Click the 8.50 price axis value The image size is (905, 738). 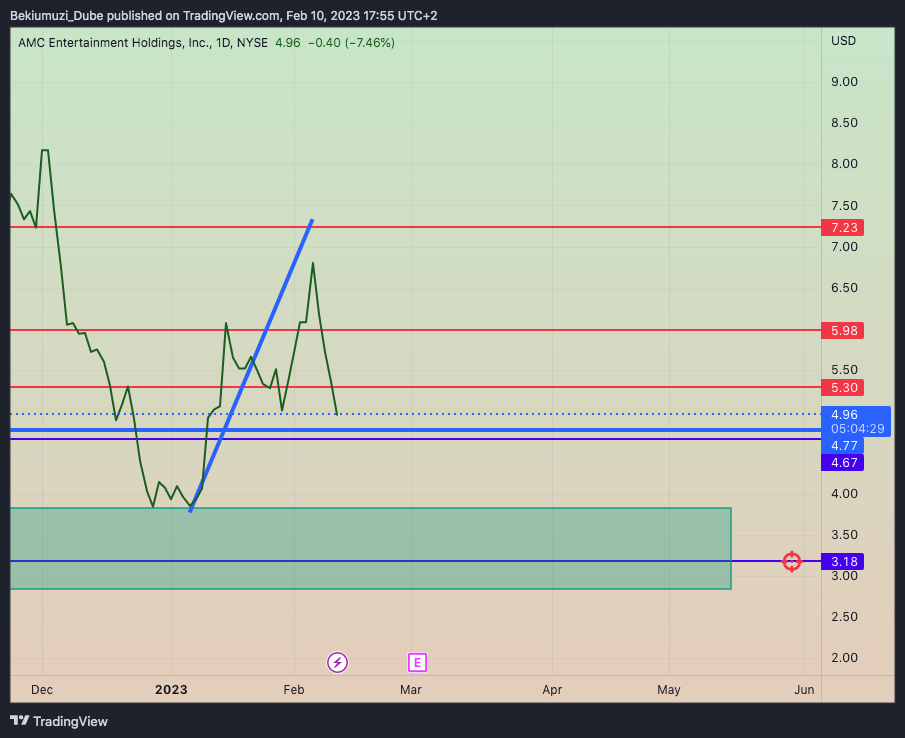pos(844,123)
